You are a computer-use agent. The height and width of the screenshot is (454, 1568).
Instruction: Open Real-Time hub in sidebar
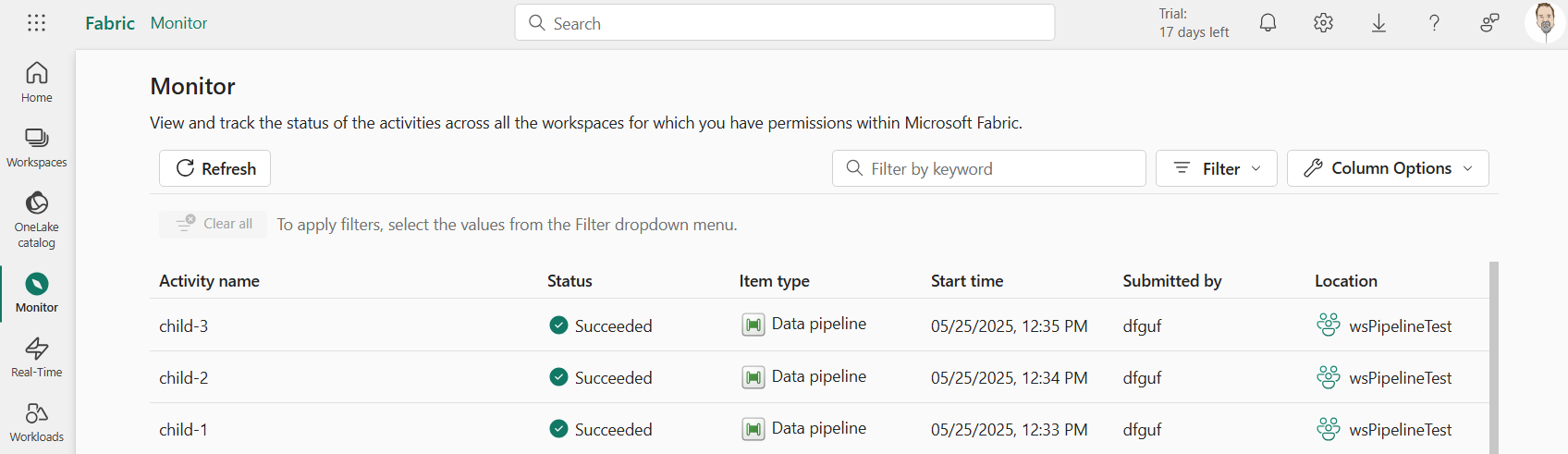37,357
